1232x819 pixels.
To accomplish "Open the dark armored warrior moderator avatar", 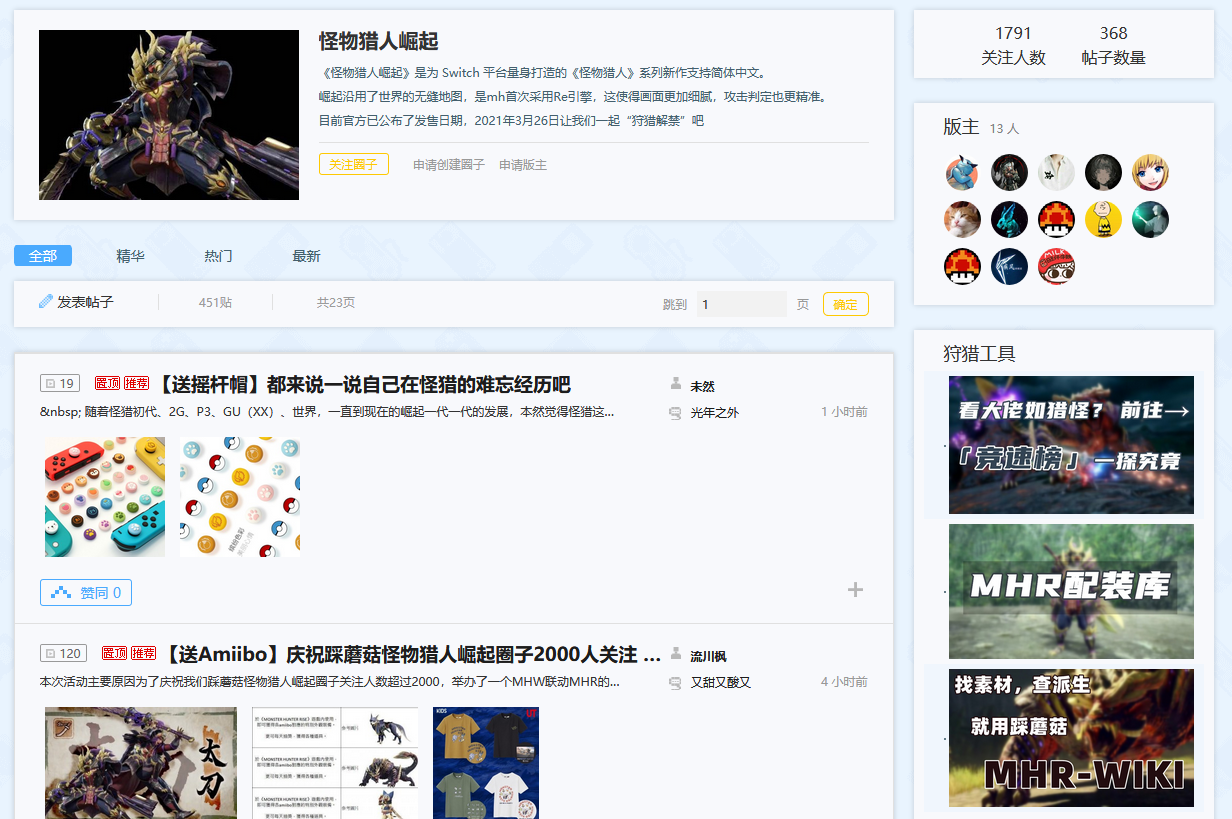I will [x=1009, y=173].
